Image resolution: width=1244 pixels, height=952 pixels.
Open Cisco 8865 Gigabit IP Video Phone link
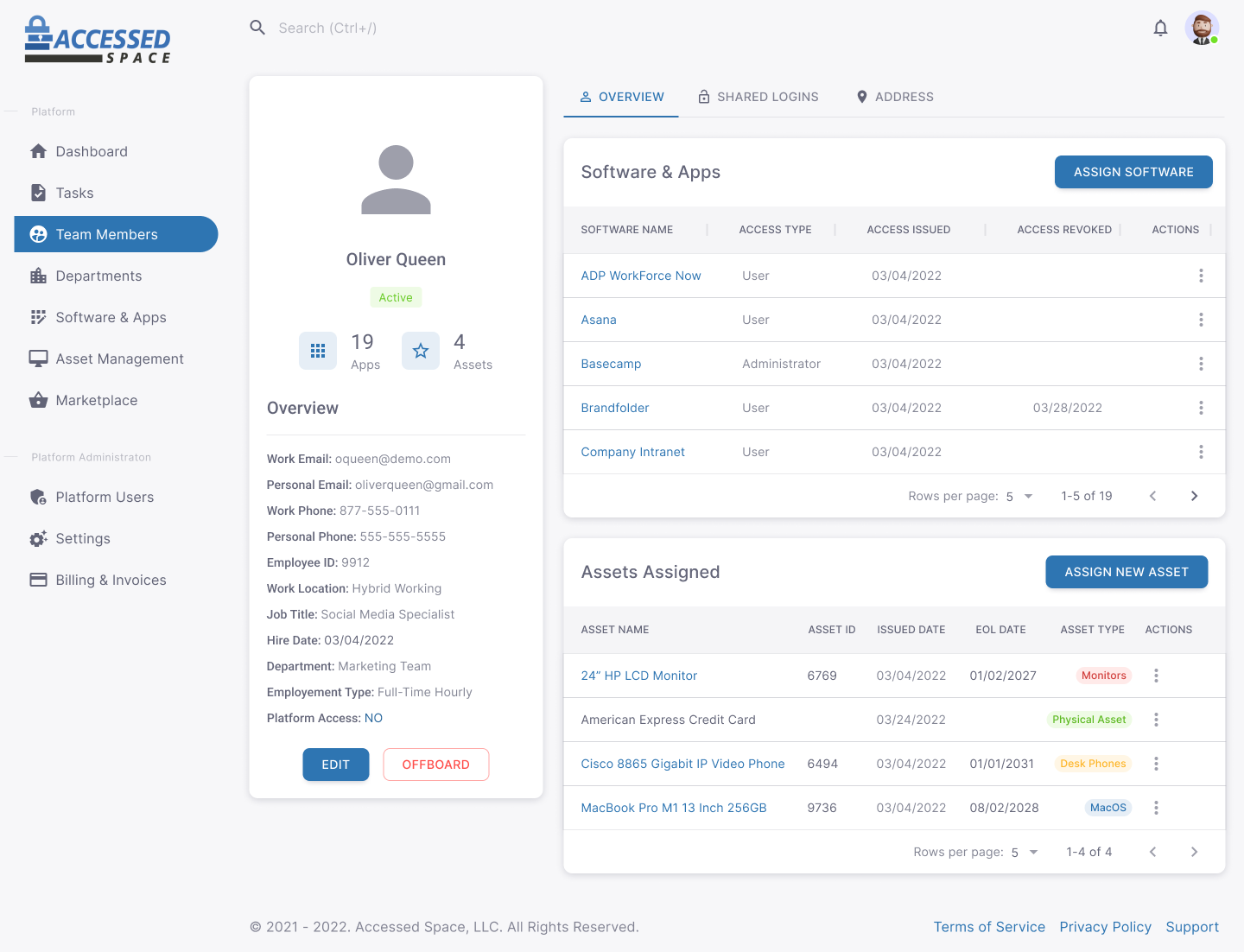pyautogui.click(x=682, y=764)
